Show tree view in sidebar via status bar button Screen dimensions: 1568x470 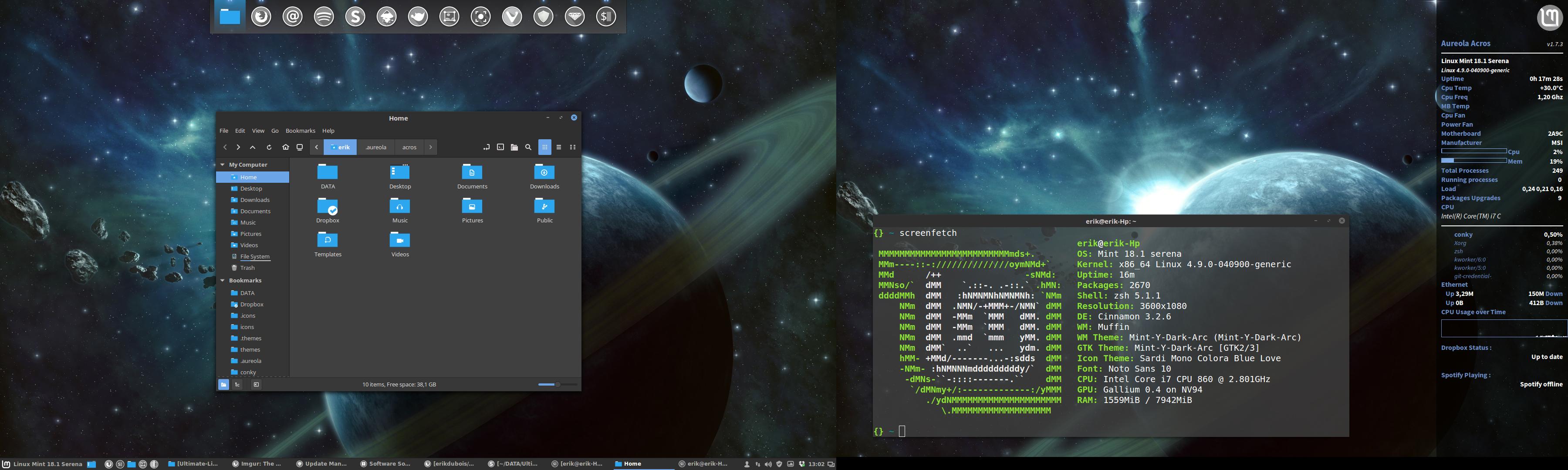click(x=237, y=384)
